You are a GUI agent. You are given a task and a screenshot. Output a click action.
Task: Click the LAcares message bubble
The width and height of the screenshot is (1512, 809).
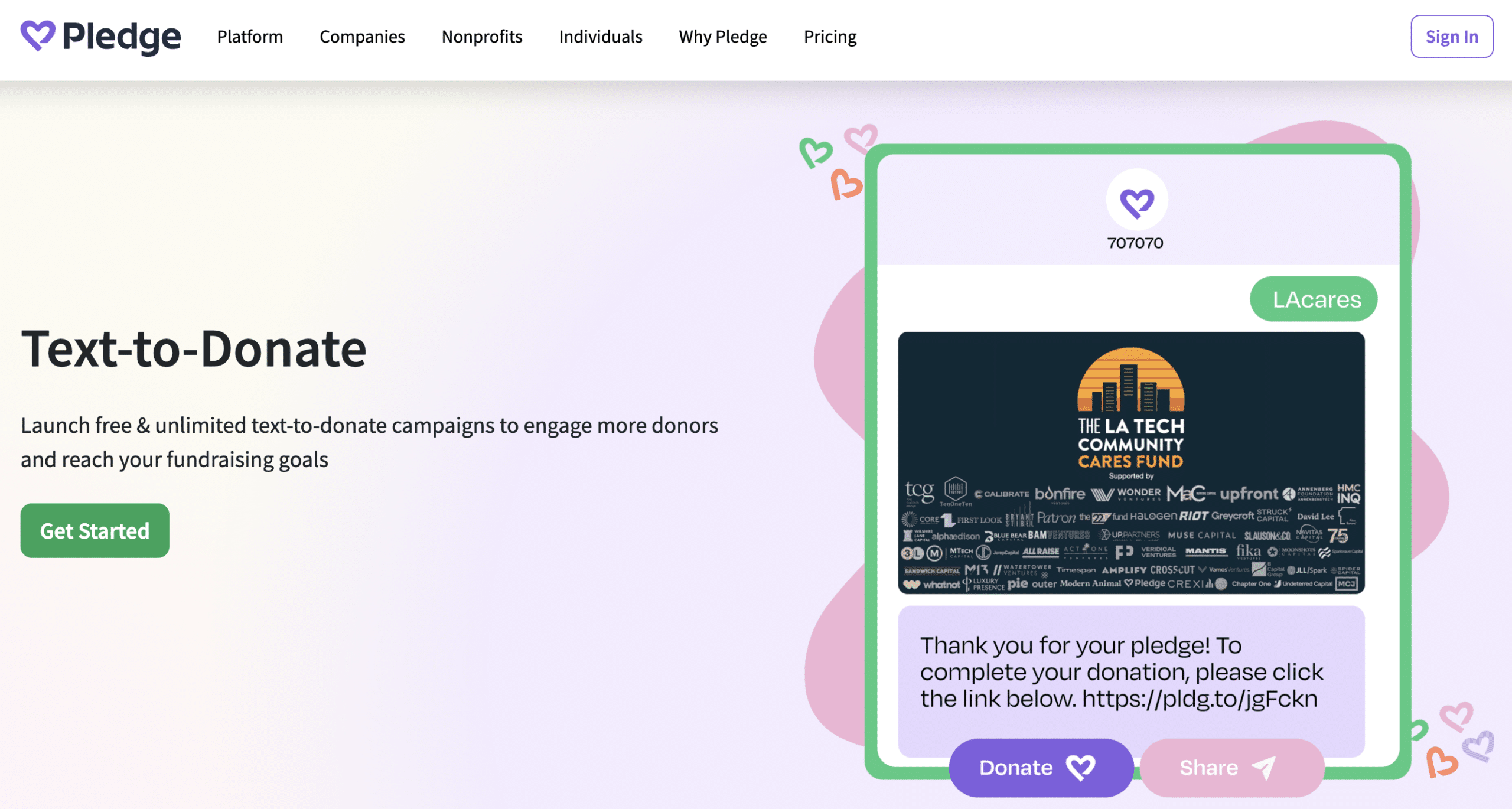[x=1314, y=299]
